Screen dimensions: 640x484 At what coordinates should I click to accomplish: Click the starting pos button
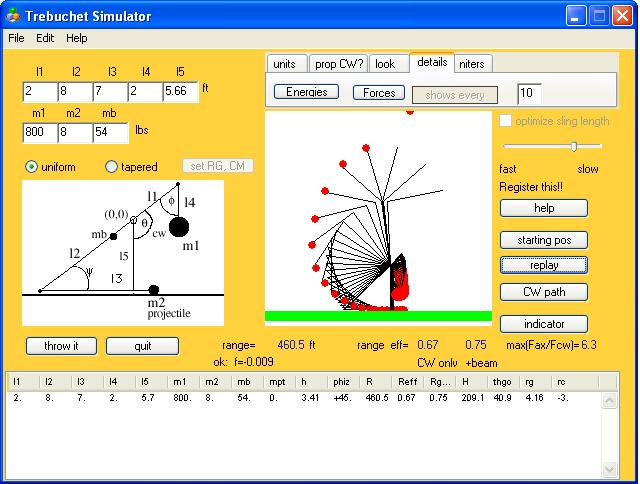544,241
